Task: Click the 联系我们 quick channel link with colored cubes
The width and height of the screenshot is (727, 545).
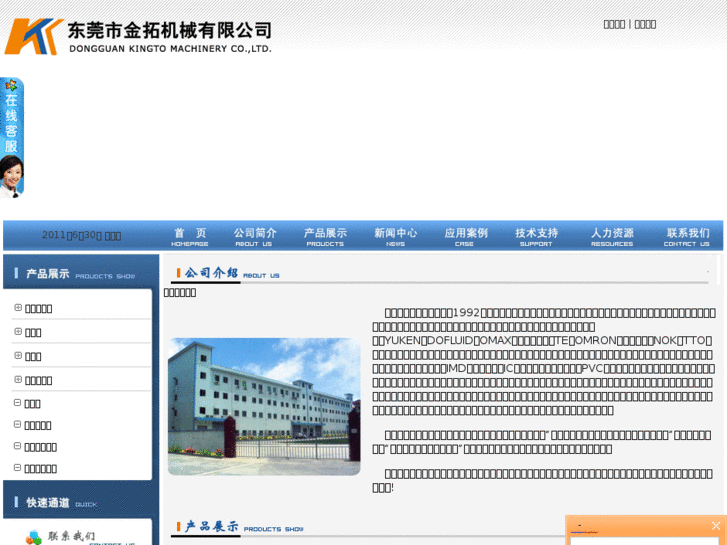Action: (x=80, y=537)
